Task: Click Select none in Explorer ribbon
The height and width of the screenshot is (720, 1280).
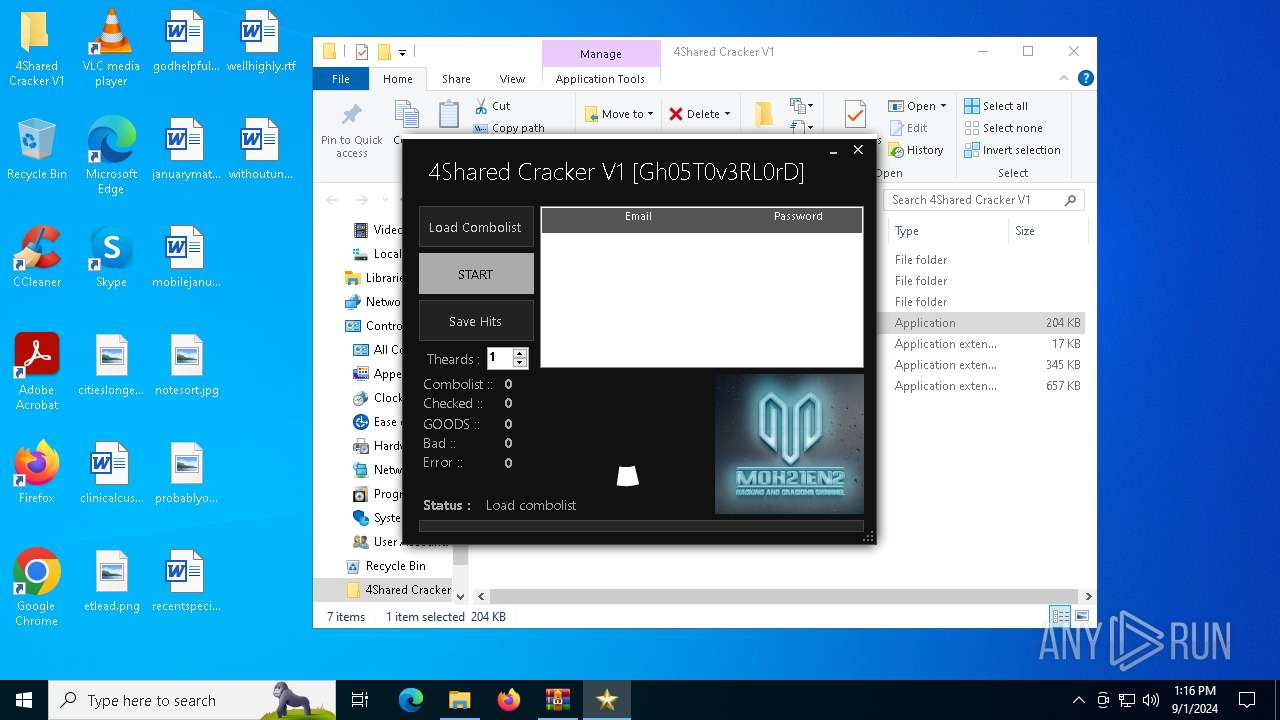Action: 1003,128
